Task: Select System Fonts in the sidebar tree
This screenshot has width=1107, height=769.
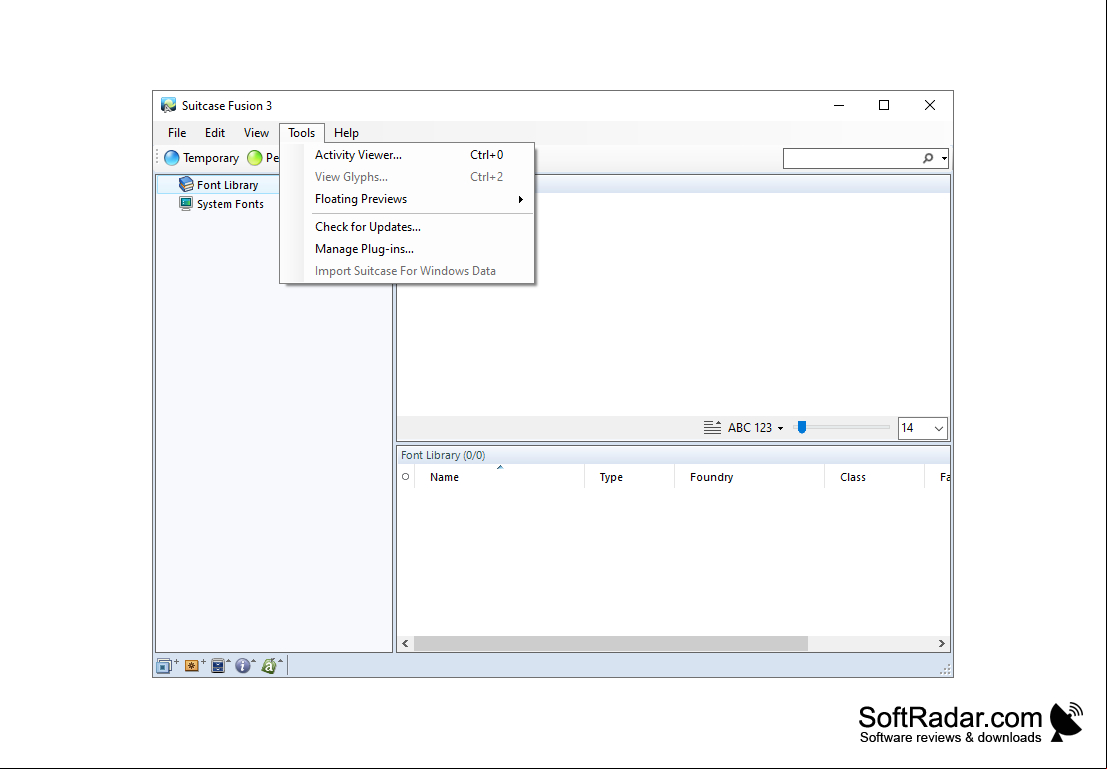Action: click(x=230, y=204)
